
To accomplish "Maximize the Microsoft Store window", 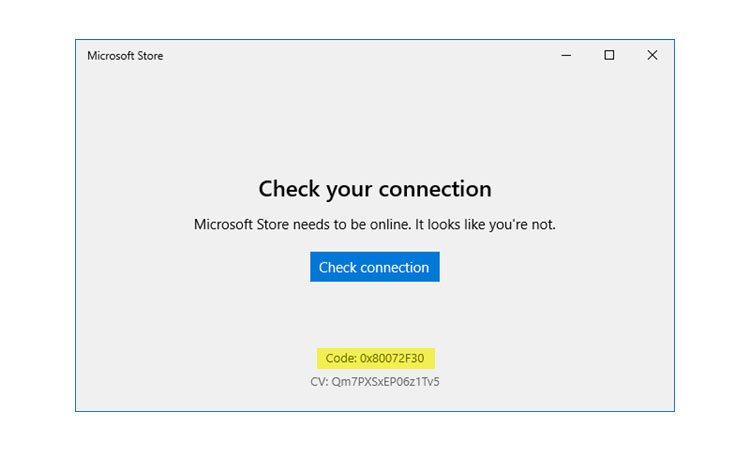I will tap(609, 56).
